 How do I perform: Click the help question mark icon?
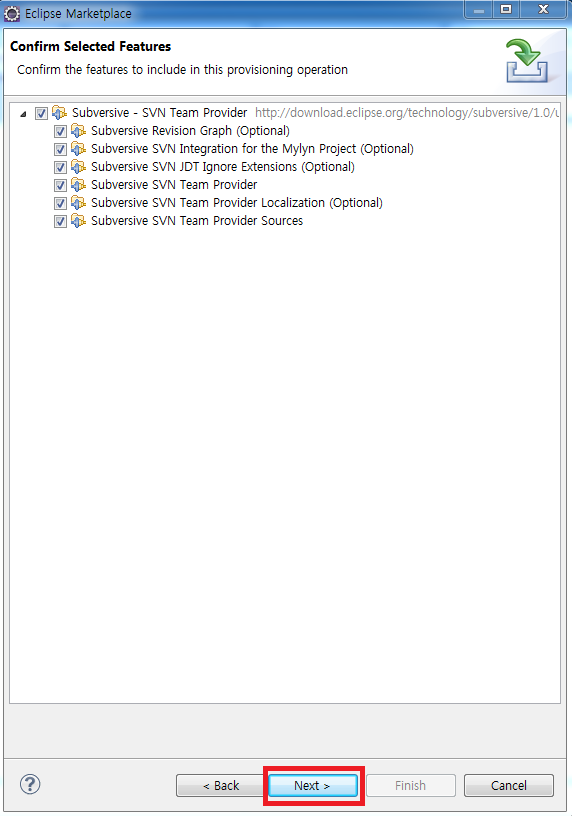[x=30, y=784]
